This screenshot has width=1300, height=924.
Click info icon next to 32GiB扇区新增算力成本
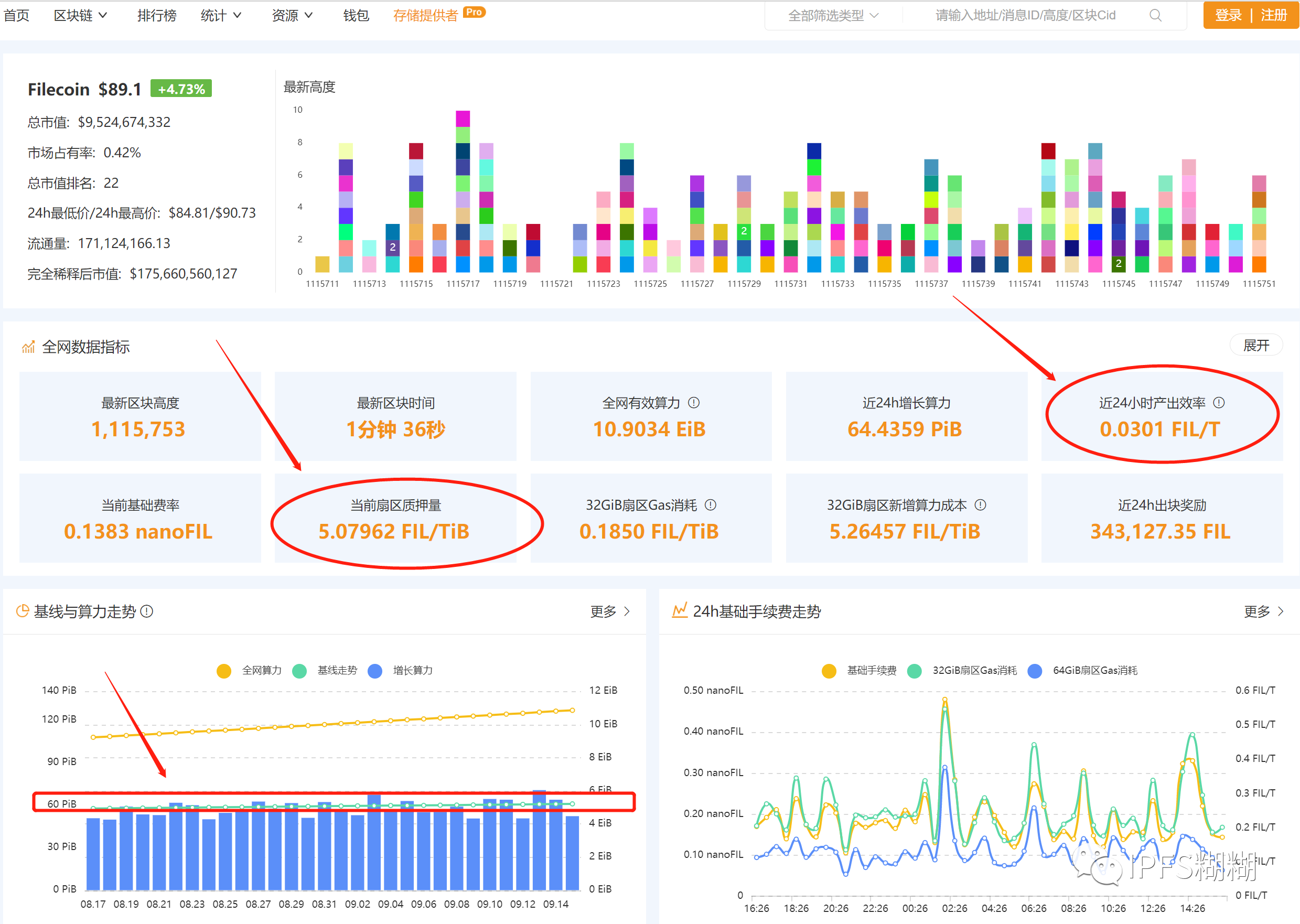pyautogui.click(x=980, y=504)
